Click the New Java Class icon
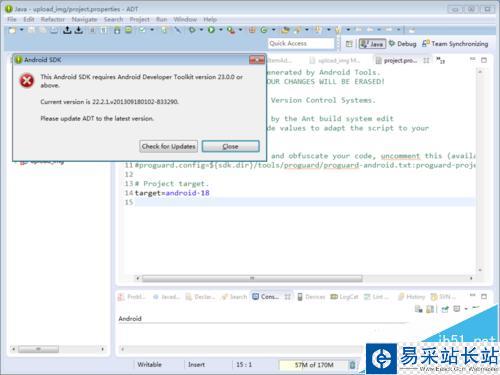The width and height of the screenshot is (500, 375). click(x=264, y=30)
